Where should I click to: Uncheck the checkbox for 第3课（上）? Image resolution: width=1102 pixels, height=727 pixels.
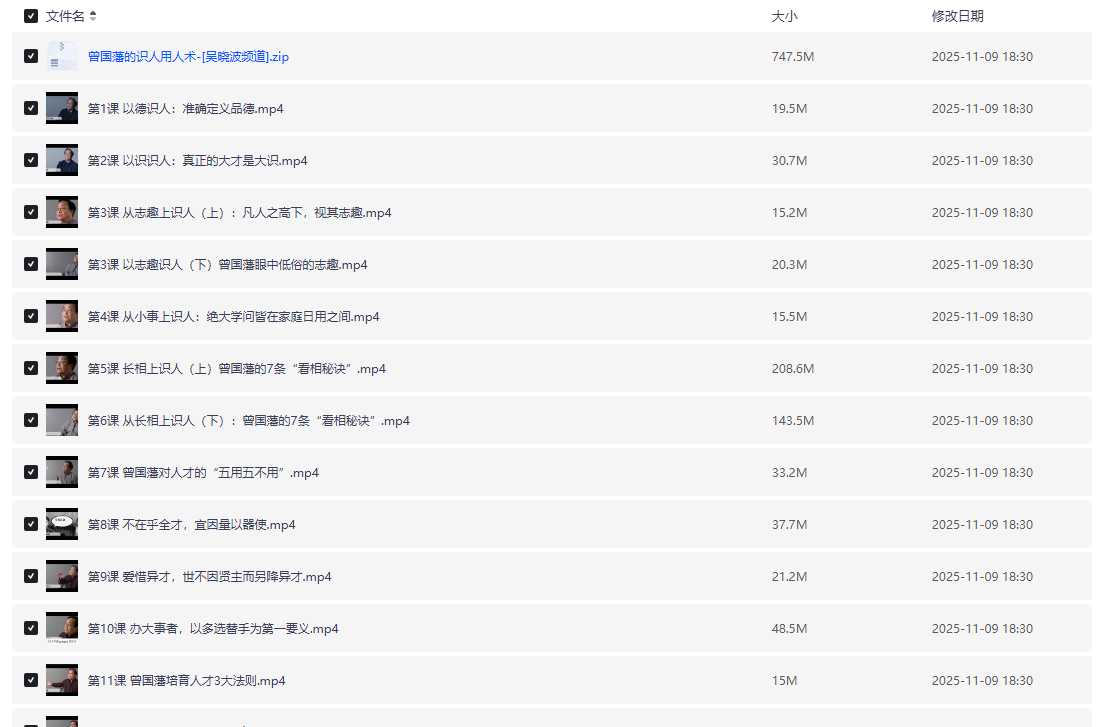coord(30,212)
